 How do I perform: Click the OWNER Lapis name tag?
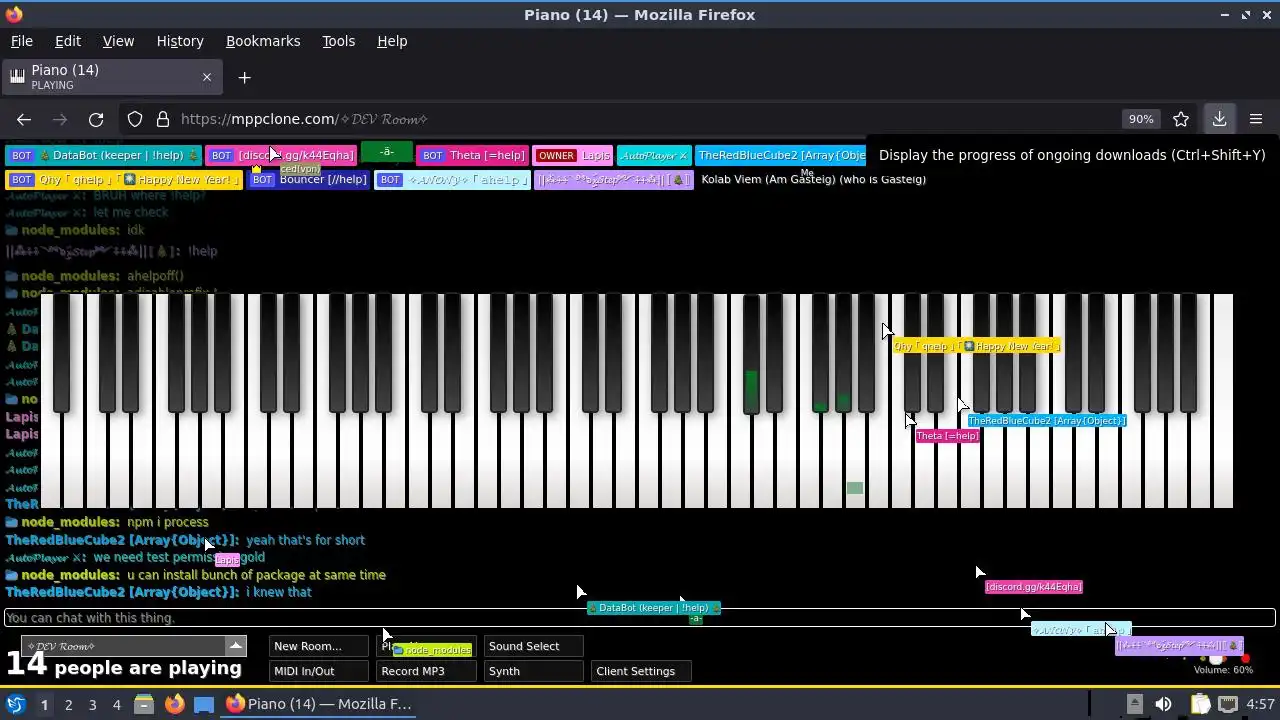pyautogui.click(x=573, y=155)
